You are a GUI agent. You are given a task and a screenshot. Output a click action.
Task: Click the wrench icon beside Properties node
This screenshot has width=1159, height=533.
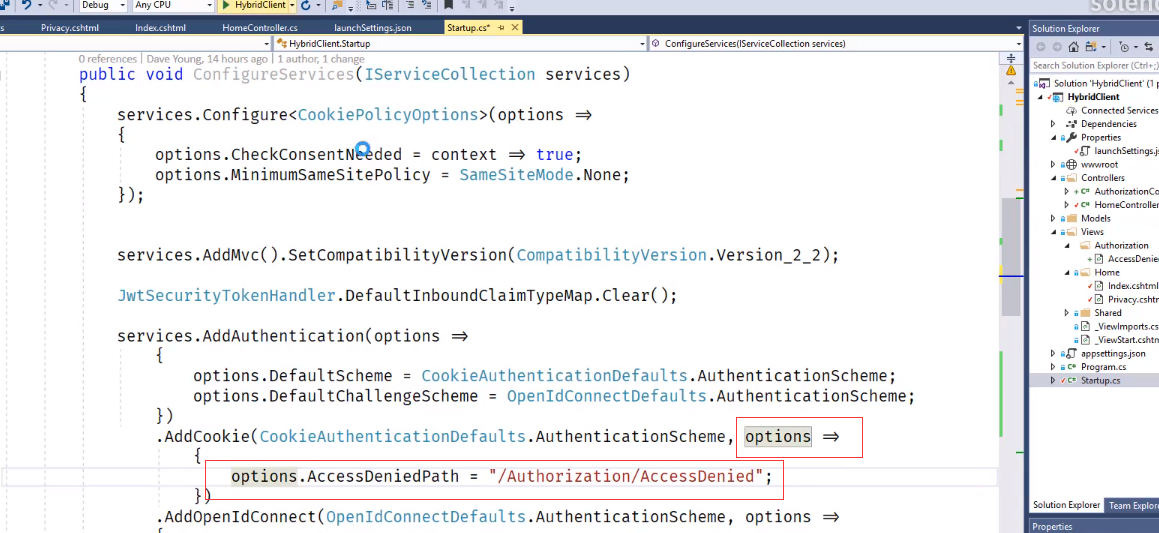click(x=1073, y=138)
